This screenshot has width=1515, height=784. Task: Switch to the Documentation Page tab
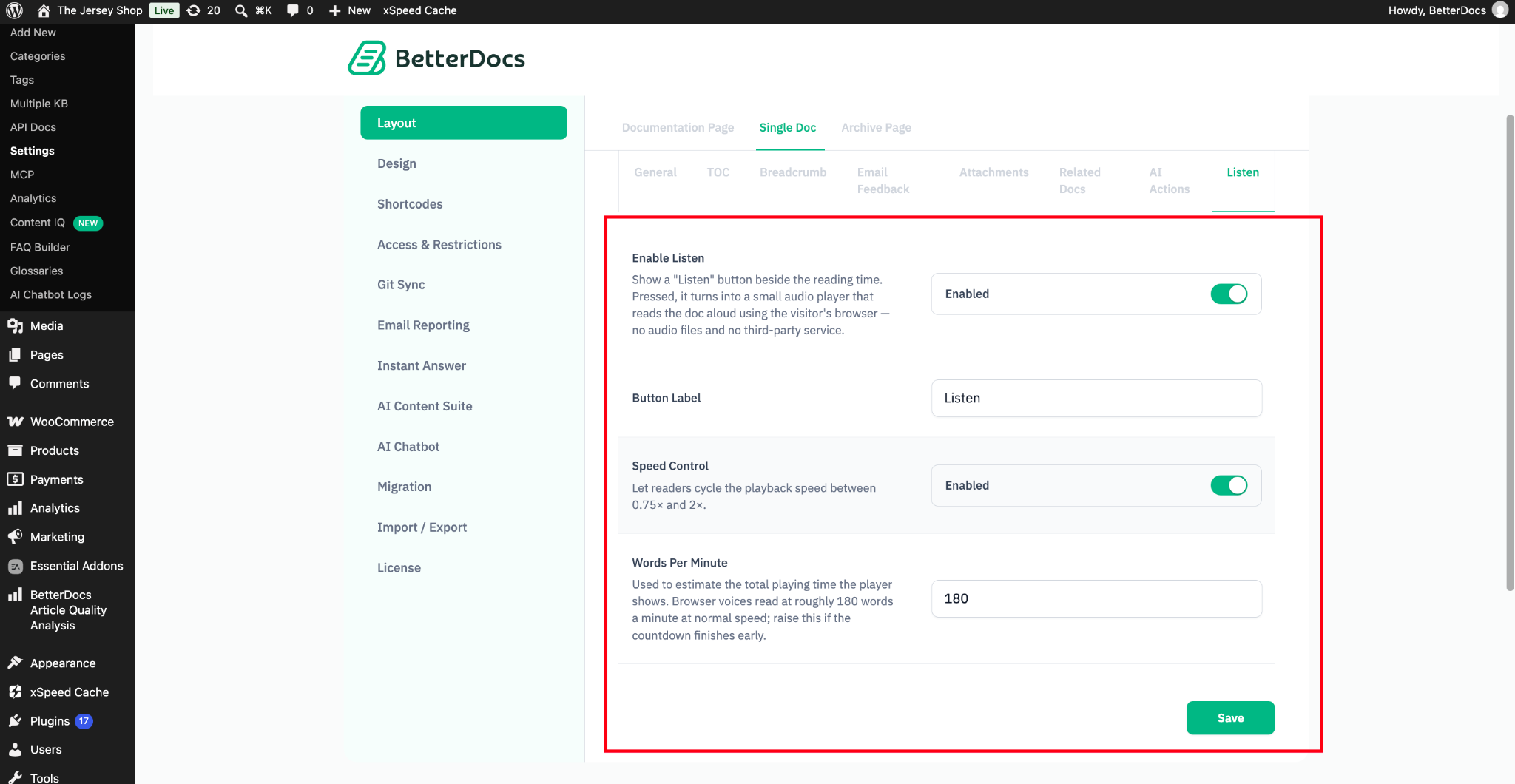pos(678,127)
